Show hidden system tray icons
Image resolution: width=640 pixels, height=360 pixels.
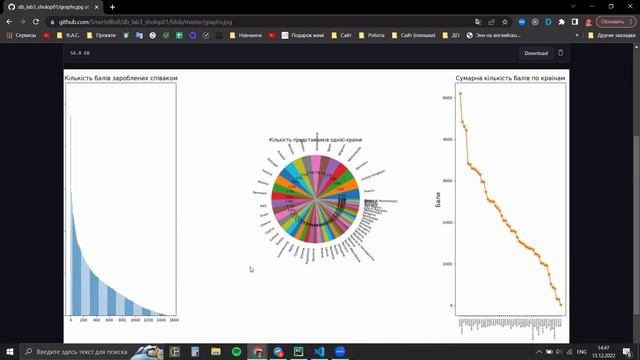tap(539, 351)
